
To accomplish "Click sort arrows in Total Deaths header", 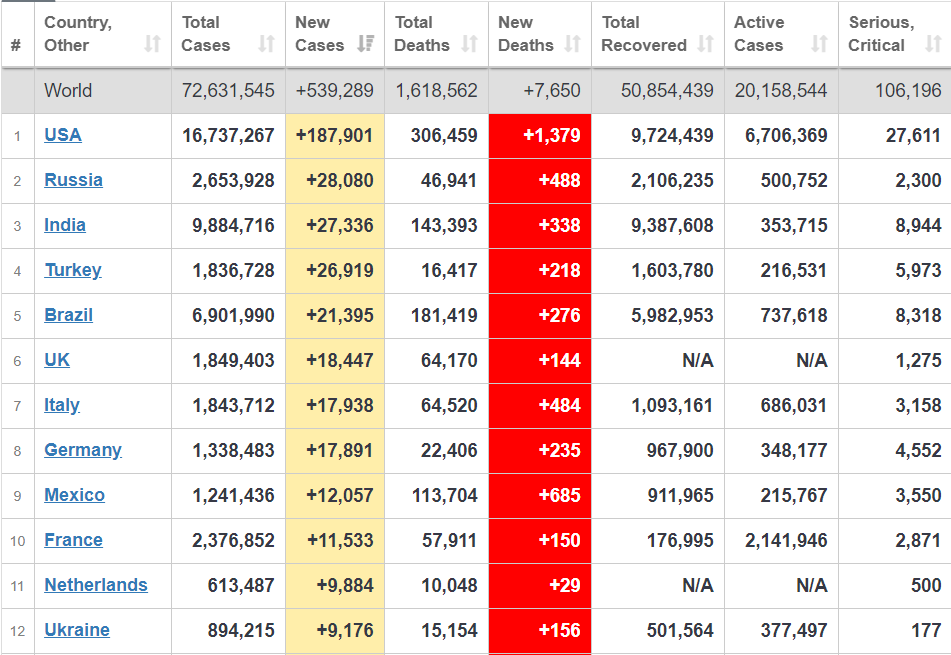I will click(469, 44).
